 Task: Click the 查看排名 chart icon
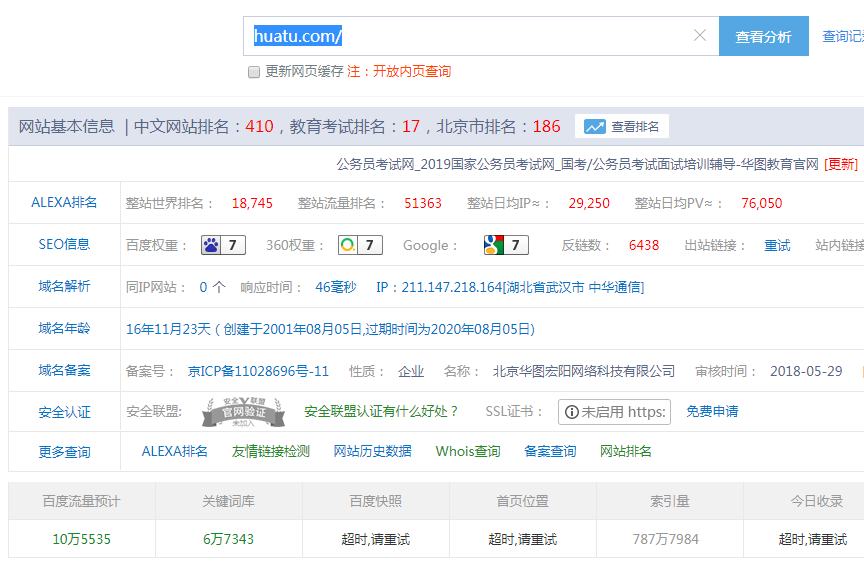tap(595, 127)
